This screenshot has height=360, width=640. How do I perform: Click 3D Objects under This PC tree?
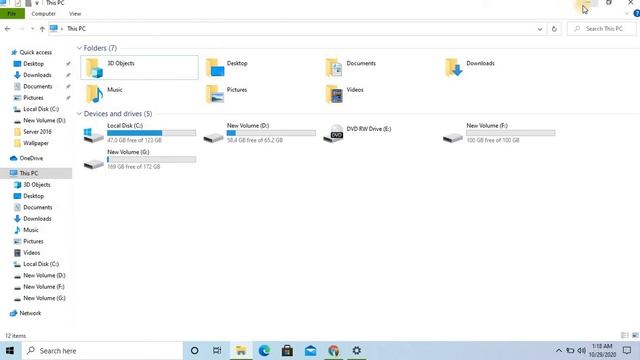37,184
